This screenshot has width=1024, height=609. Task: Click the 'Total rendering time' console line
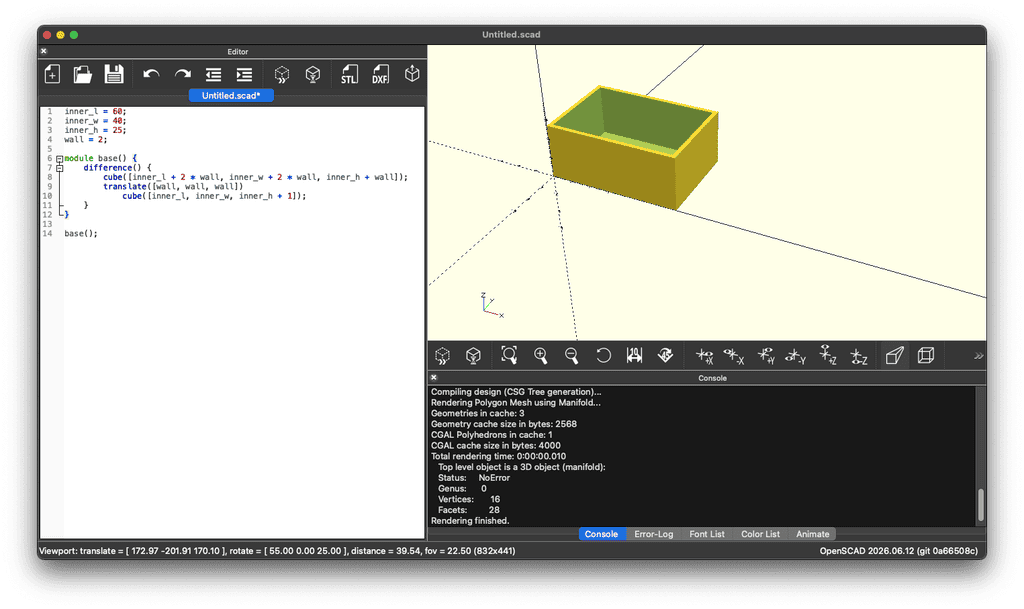499,456
